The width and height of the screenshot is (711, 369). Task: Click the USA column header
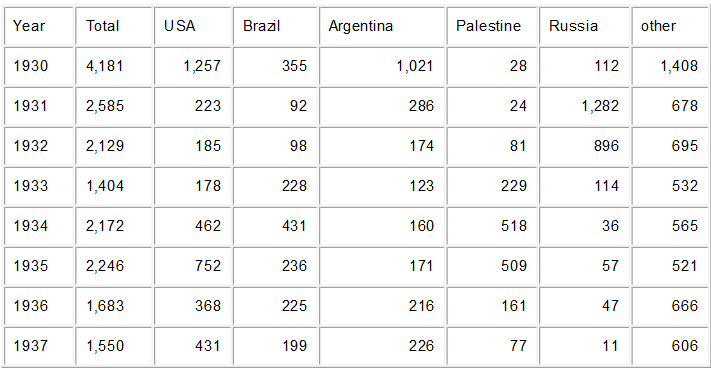click(193, 26)
